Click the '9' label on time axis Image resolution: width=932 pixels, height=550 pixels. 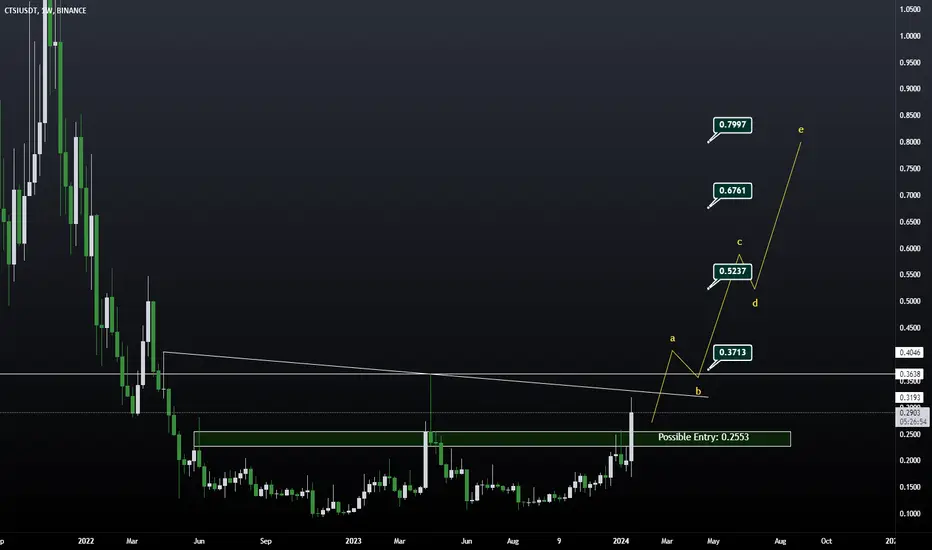559,541
